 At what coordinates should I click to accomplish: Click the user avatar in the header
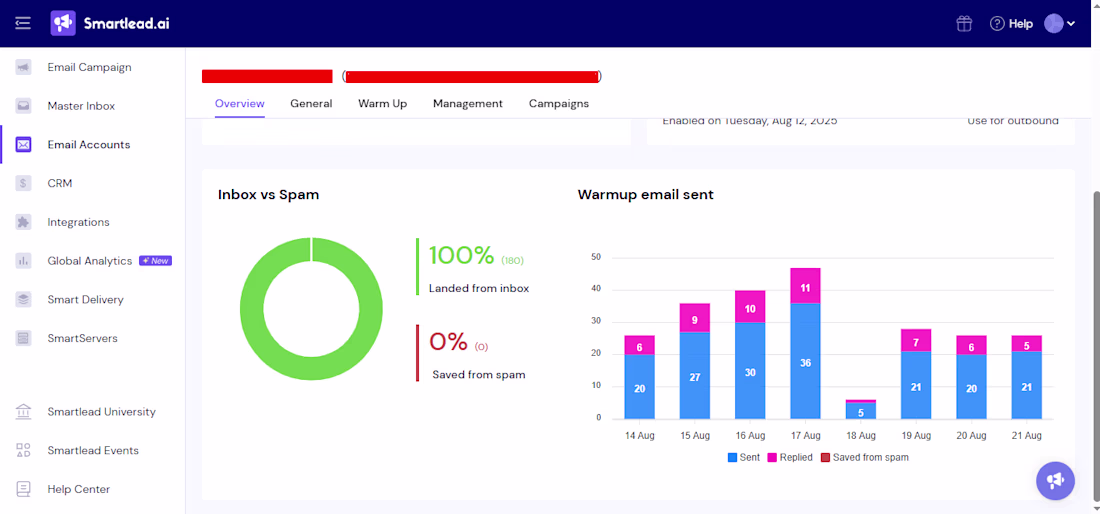[1054, 23]
